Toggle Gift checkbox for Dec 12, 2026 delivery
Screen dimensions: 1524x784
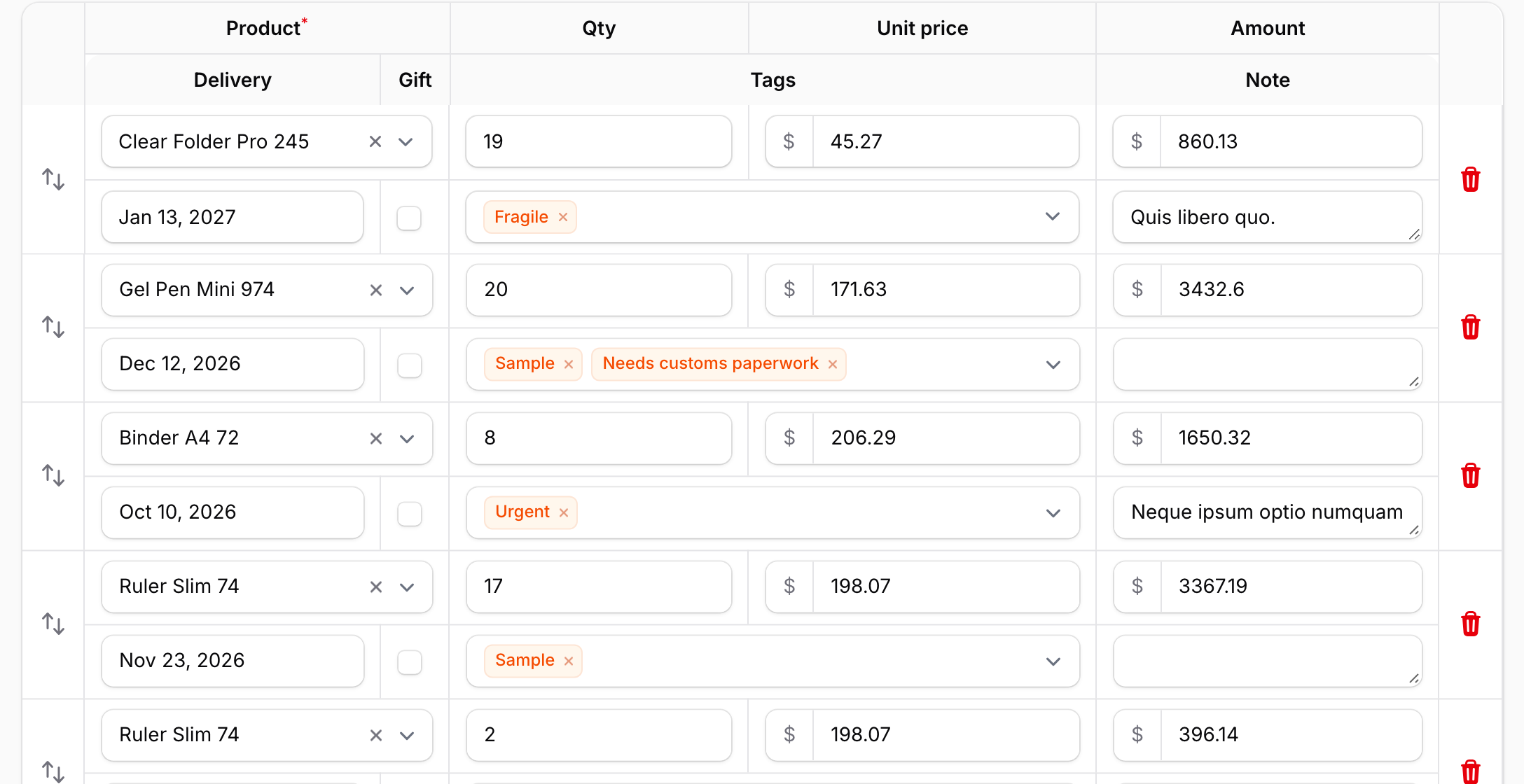[410, 365]
